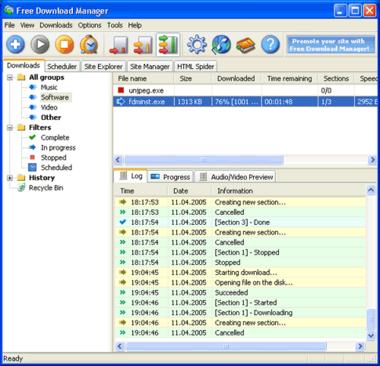Collapse the All groups tree node

click(10, 77)
